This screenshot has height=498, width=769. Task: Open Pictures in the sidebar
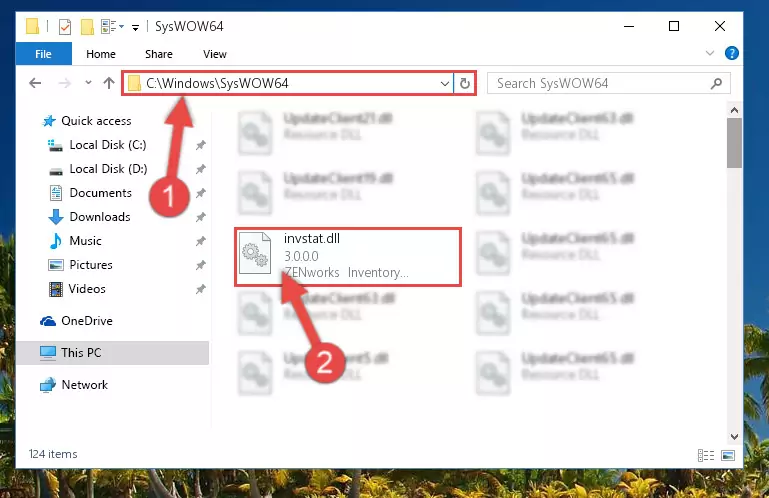pos(91,265)
